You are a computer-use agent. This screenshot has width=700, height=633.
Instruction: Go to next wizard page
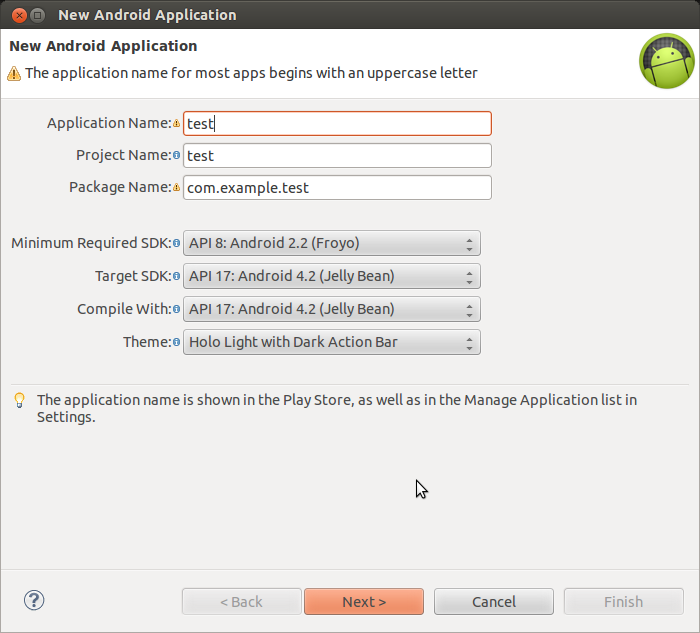pyautogui.click(x=364, y=602)
